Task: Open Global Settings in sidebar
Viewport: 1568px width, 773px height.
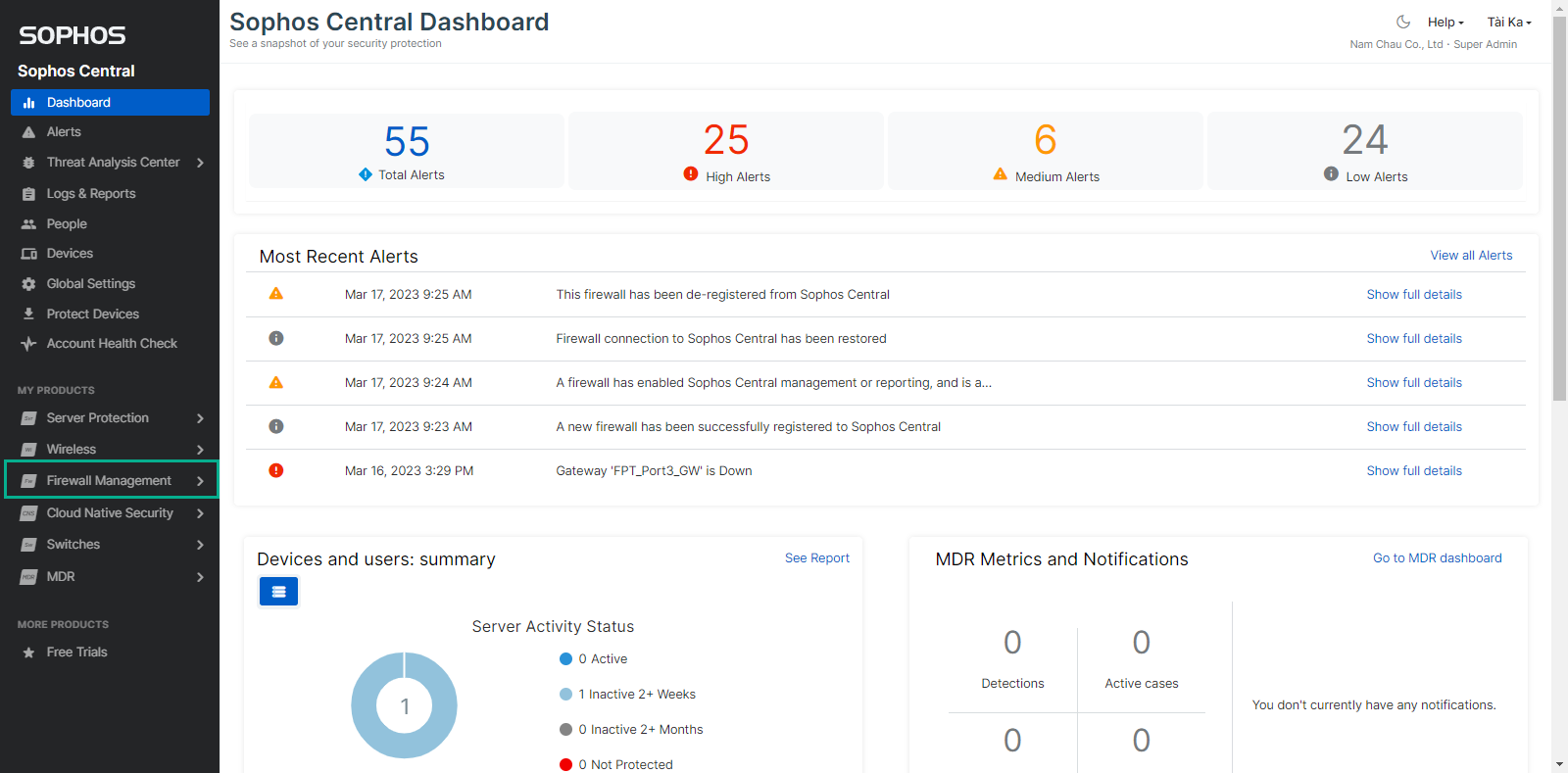Action: (x=91, y=284)
